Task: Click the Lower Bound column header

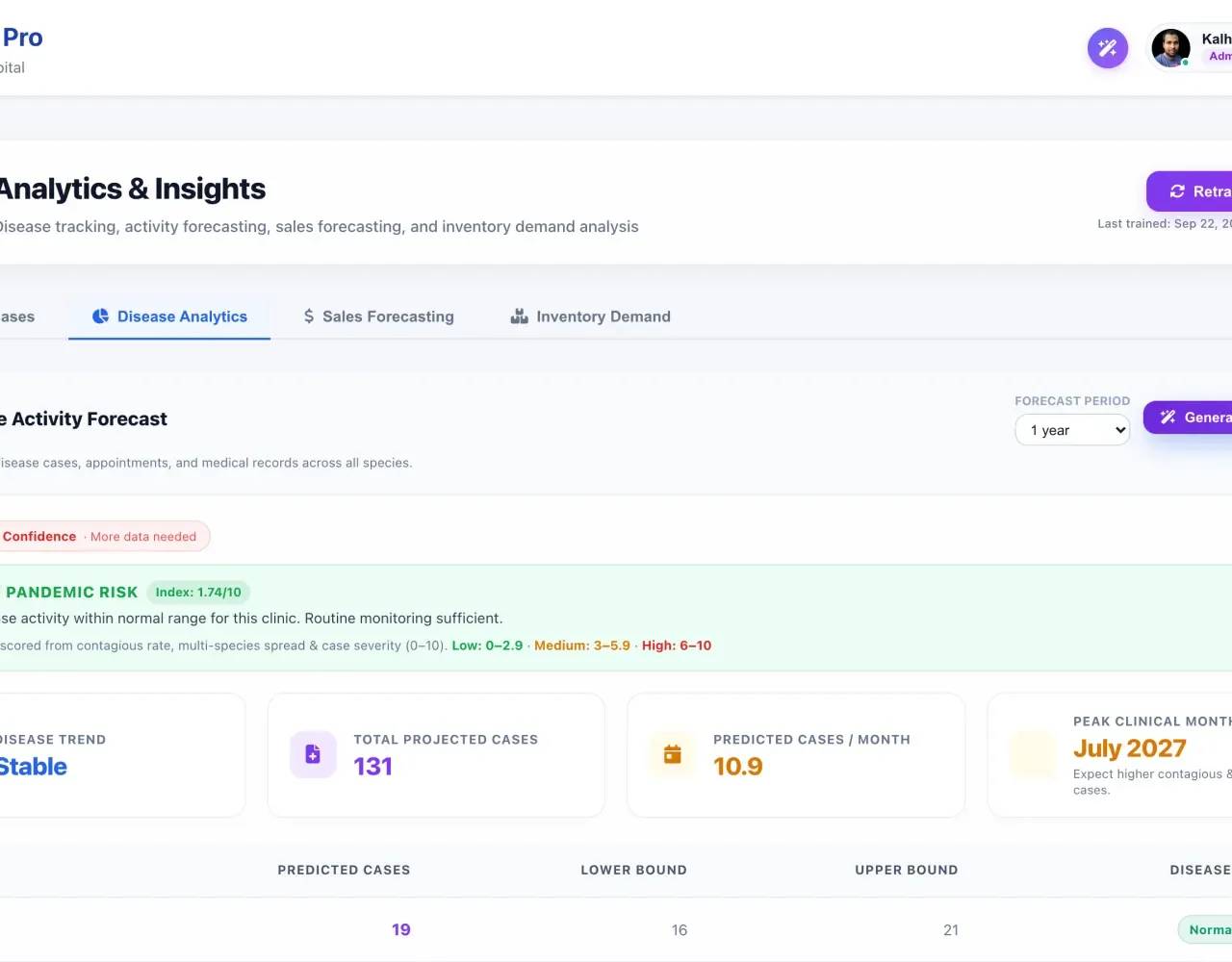Action: [633, 870]
